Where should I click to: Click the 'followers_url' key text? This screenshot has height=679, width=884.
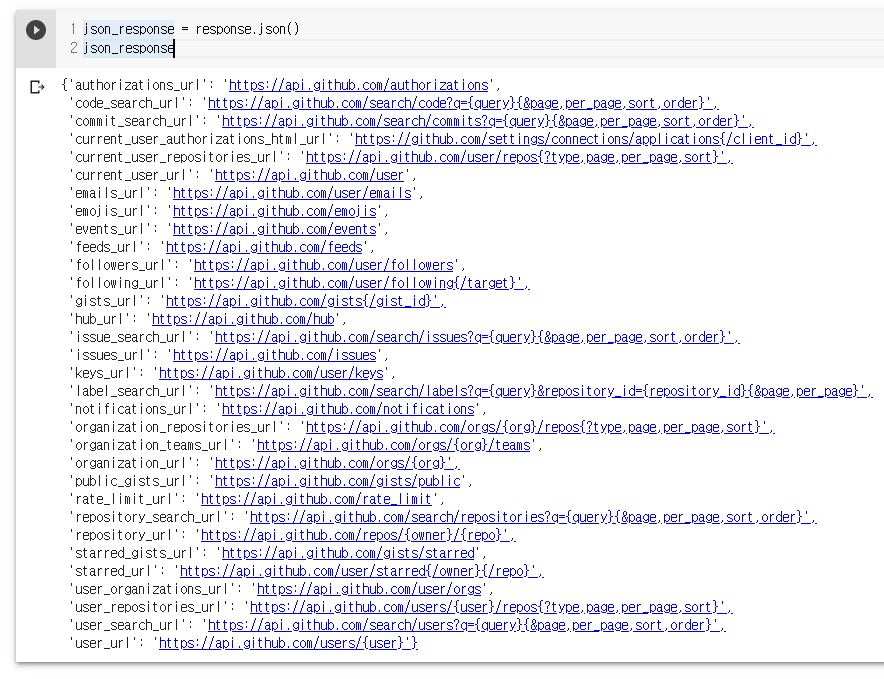coord(120,266)
